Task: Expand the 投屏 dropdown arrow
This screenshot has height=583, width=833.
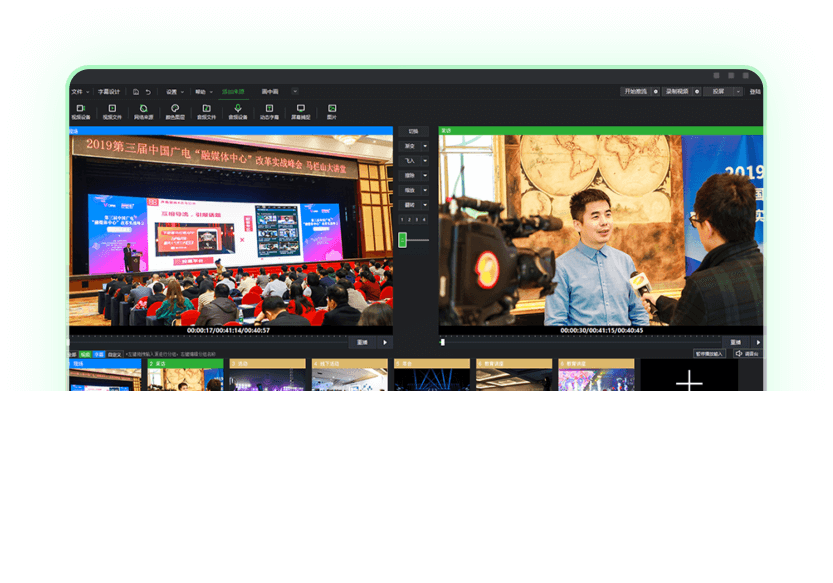Action: (738, 91)
